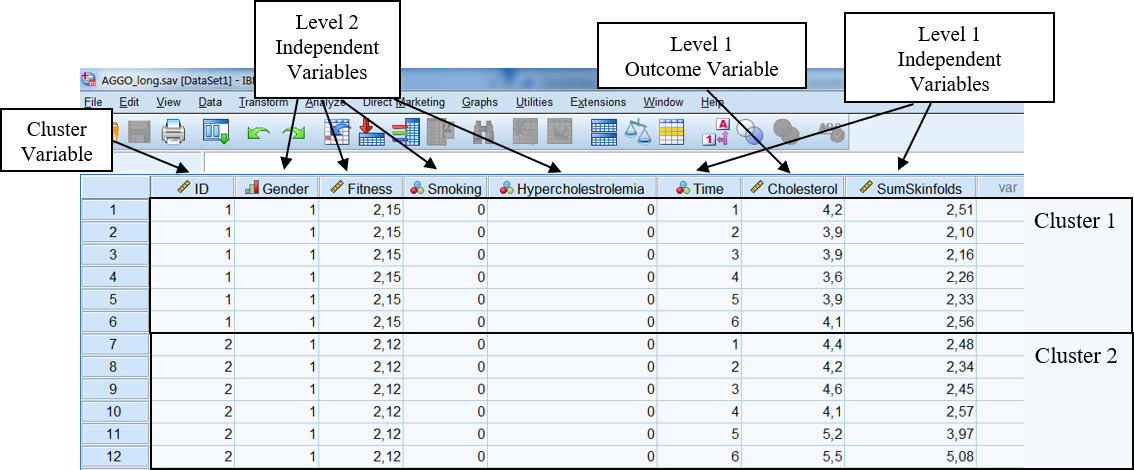Image resolution: width=1134 pixels, height=470 pixels.
Task: Select the ID column header
Action: click(192, 189)
